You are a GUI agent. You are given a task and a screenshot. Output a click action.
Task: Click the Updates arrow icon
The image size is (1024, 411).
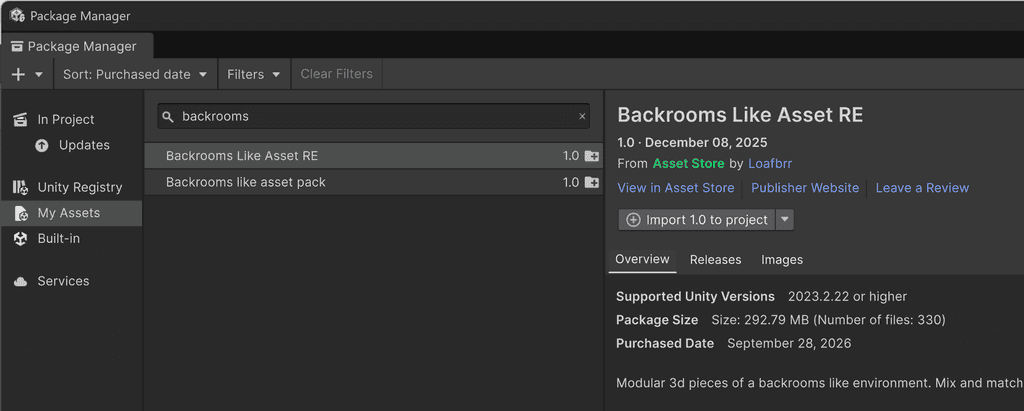click(x=42, y=145)
